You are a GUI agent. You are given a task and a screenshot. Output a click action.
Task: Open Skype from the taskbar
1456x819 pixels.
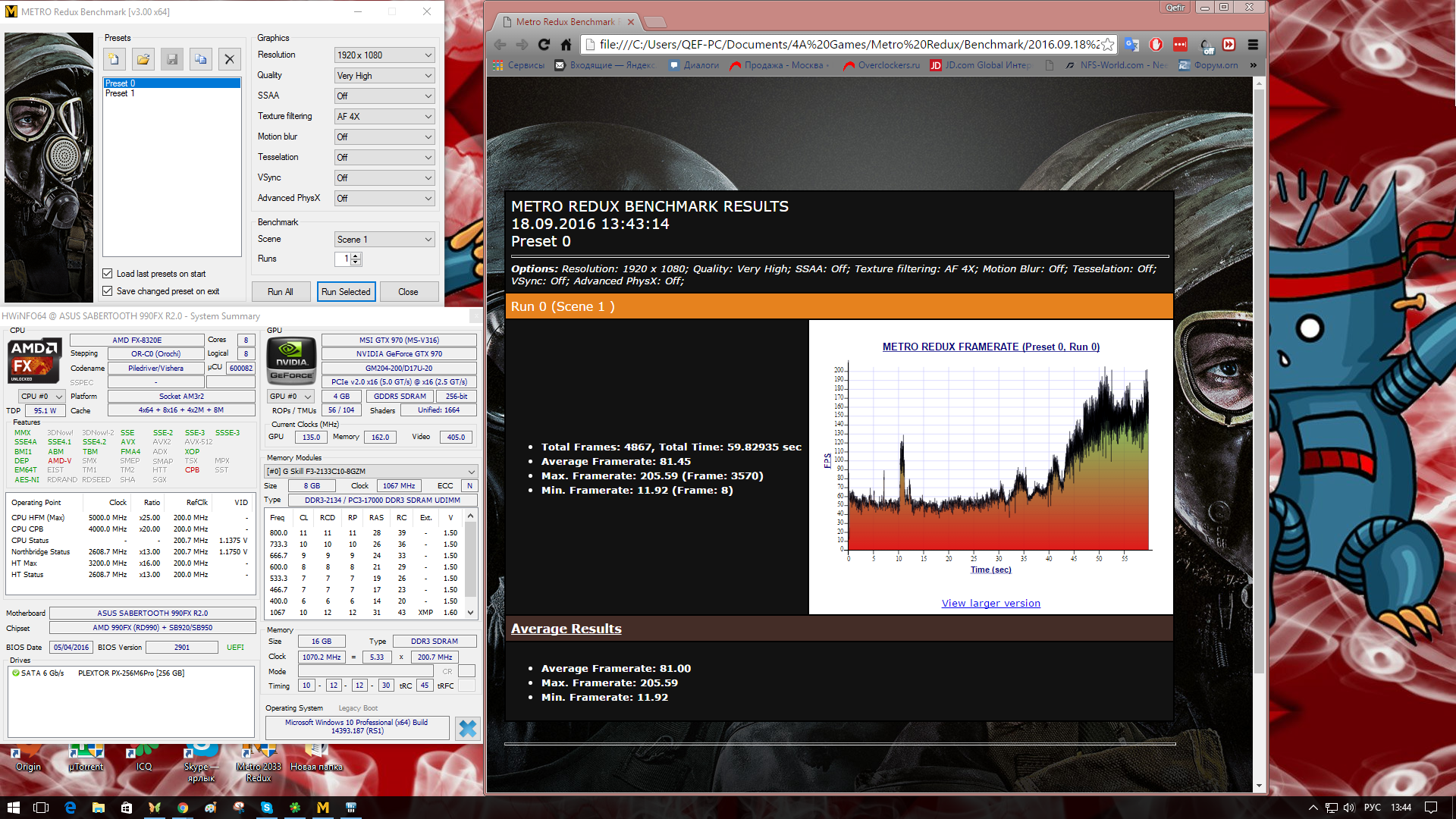tap(267, 808)
